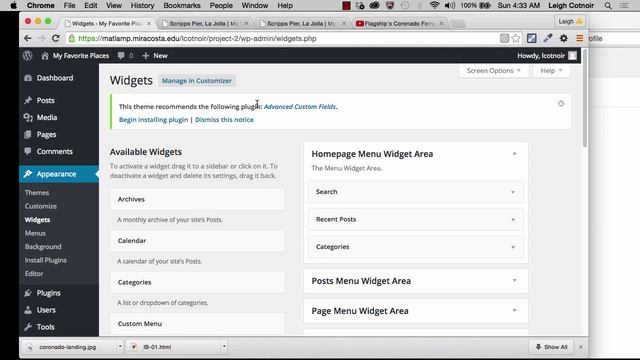Open Bookmarks menu in menu bar
Image resolution: width=640 pixels, height=360 pixels.
[x=182, y=6]
